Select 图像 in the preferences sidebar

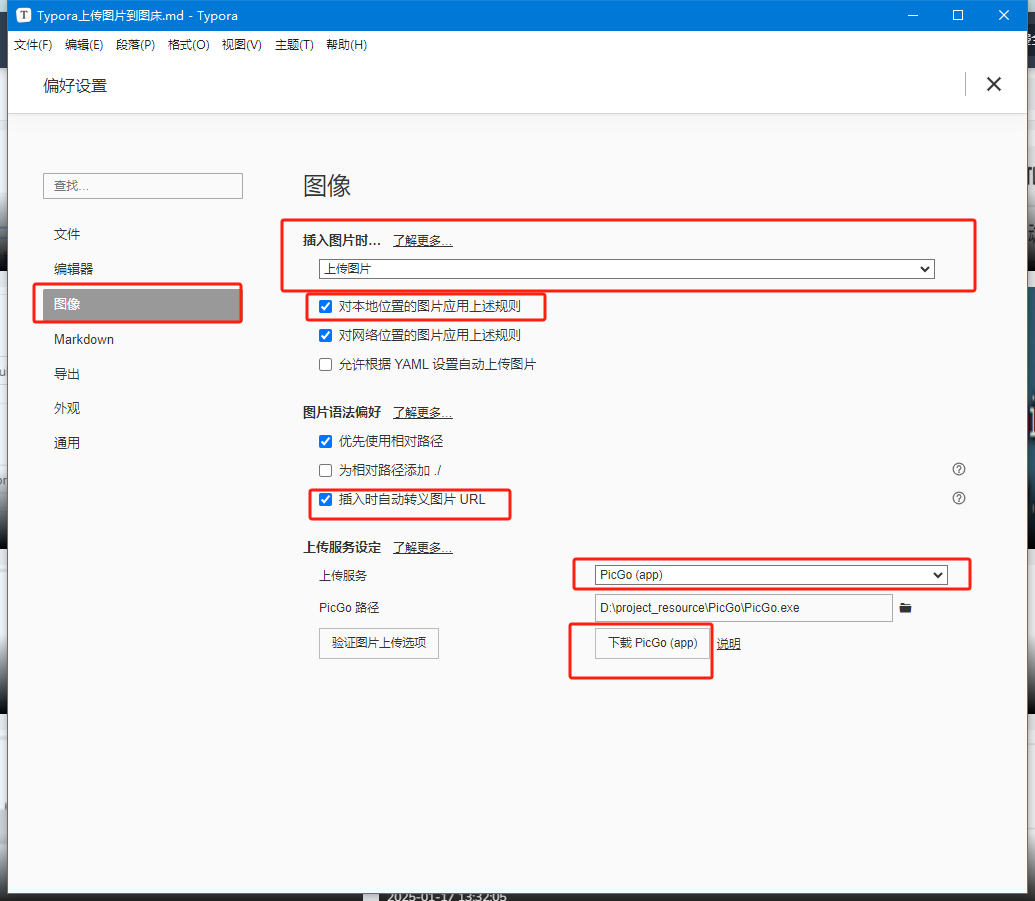[x=142, y=304]
